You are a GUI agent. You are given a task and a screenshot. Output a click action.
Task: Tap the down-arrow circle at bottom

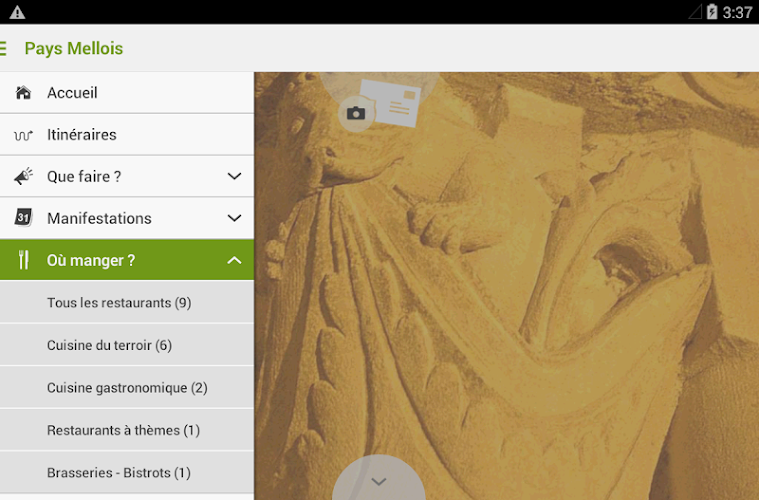tap(379, 479)
